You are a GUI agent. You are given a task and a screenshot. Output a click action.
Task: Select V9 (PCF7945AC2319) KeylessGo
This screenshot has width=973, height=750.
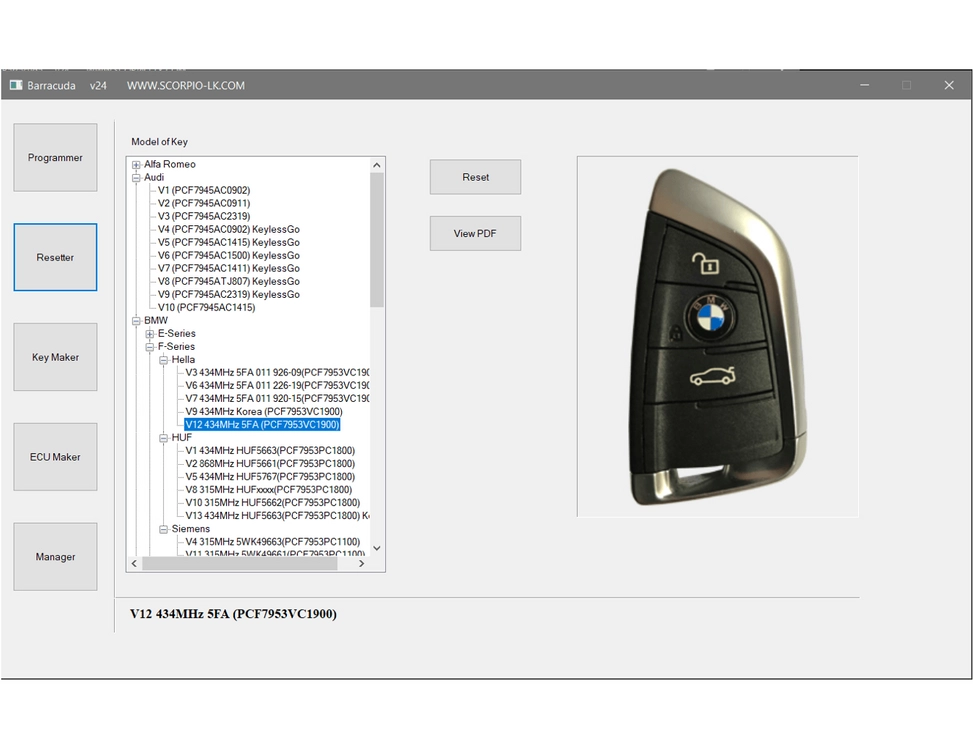tap(228, 294)
